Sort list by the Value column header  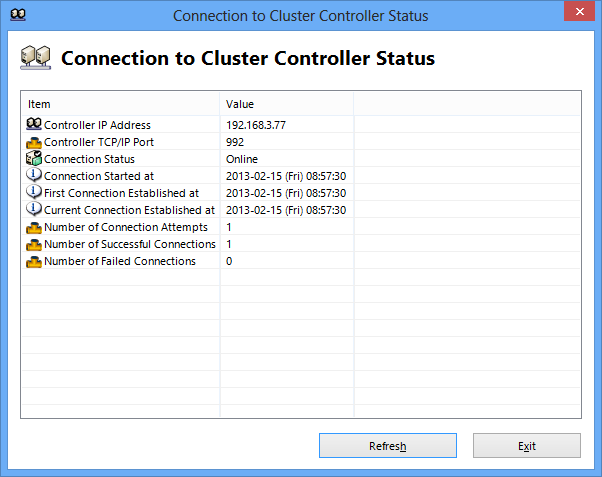tap(286, 104)
